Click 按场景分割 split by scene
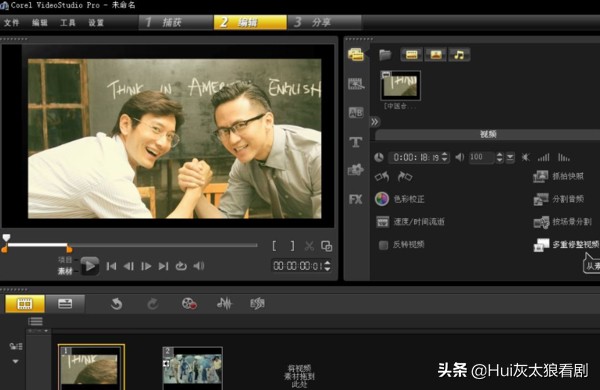 563,222
